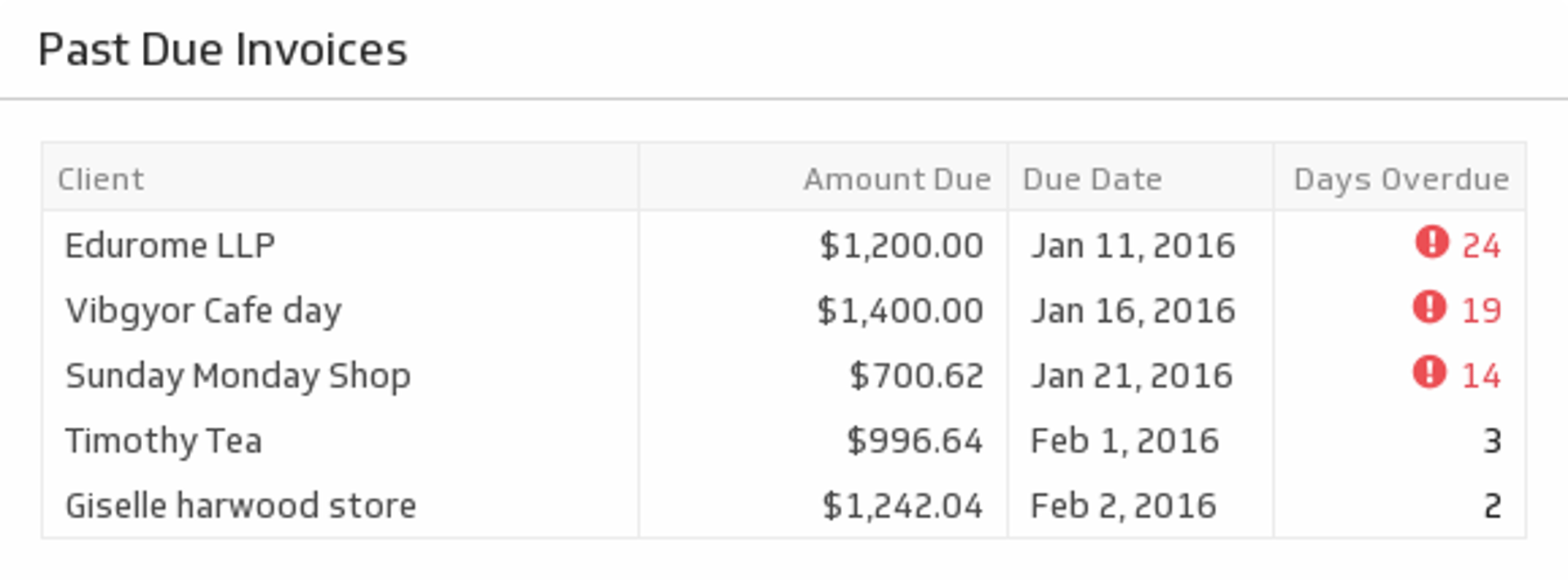Click the alert icon beside 24 days
This screenshot has width=1568, height=580.
point(1432,243)
